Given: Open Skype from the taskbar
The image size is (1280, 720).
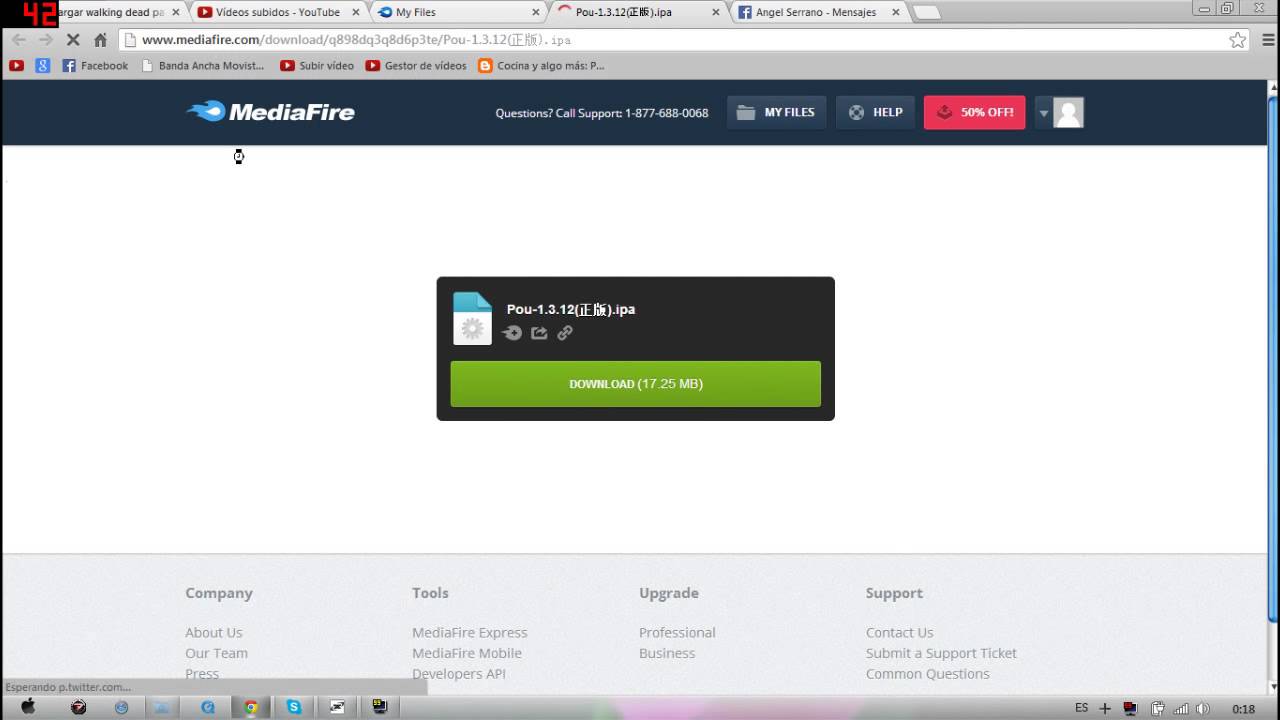Looking at the screenshot, I should coord(294,707).
